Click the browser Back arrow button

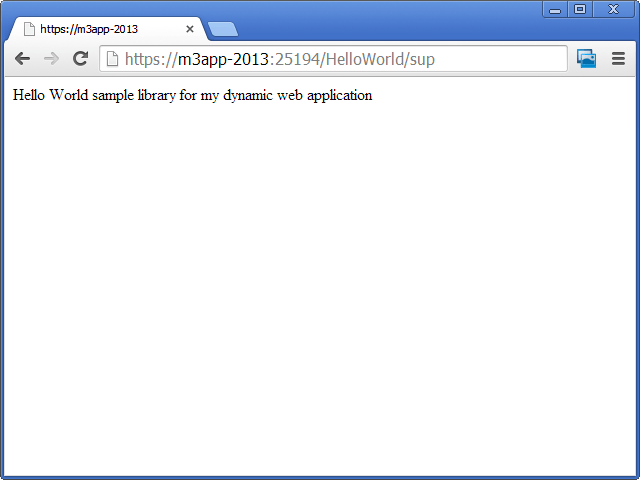pos(22,59)
